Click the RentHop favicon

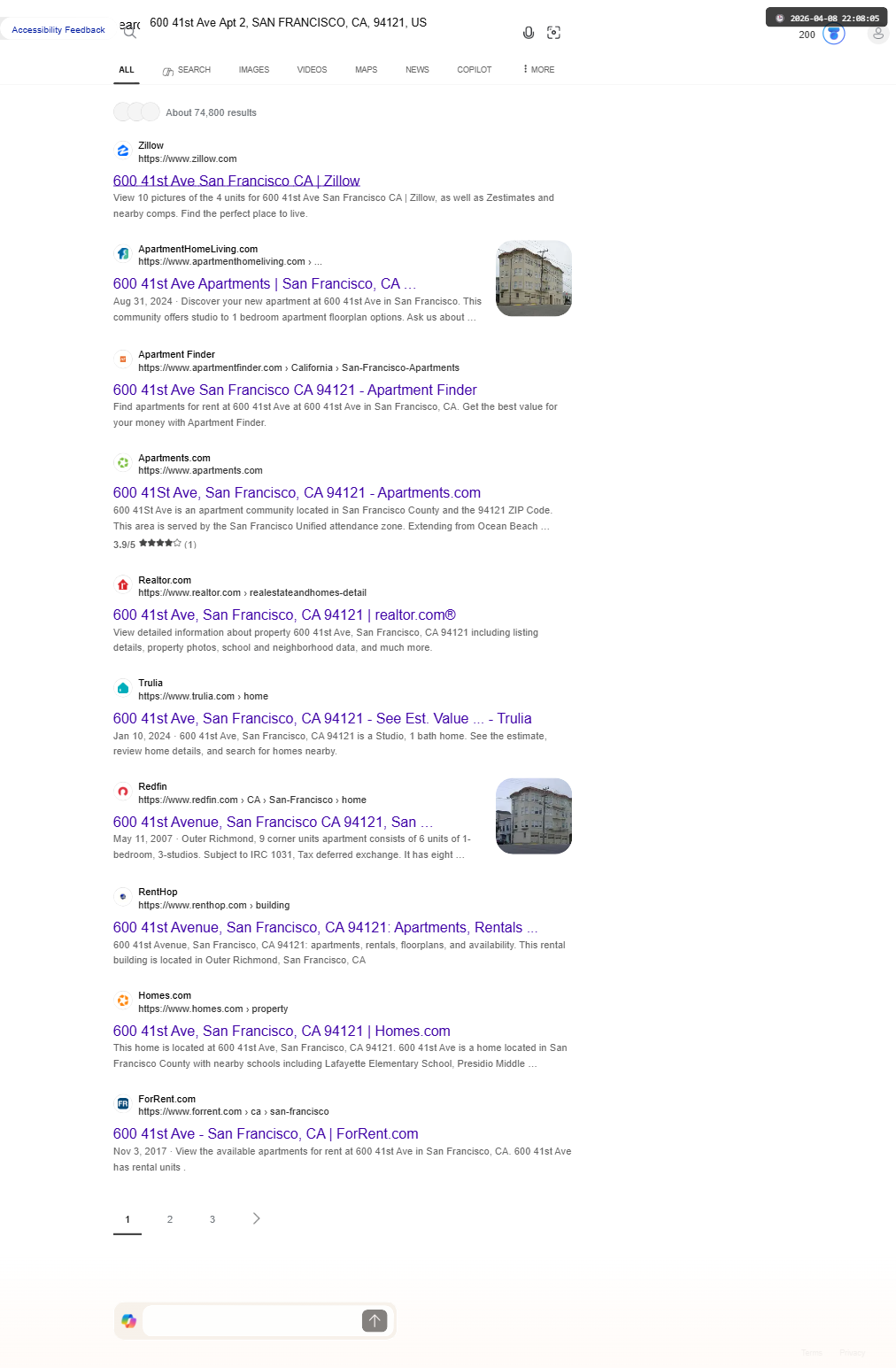pos(123,897)
